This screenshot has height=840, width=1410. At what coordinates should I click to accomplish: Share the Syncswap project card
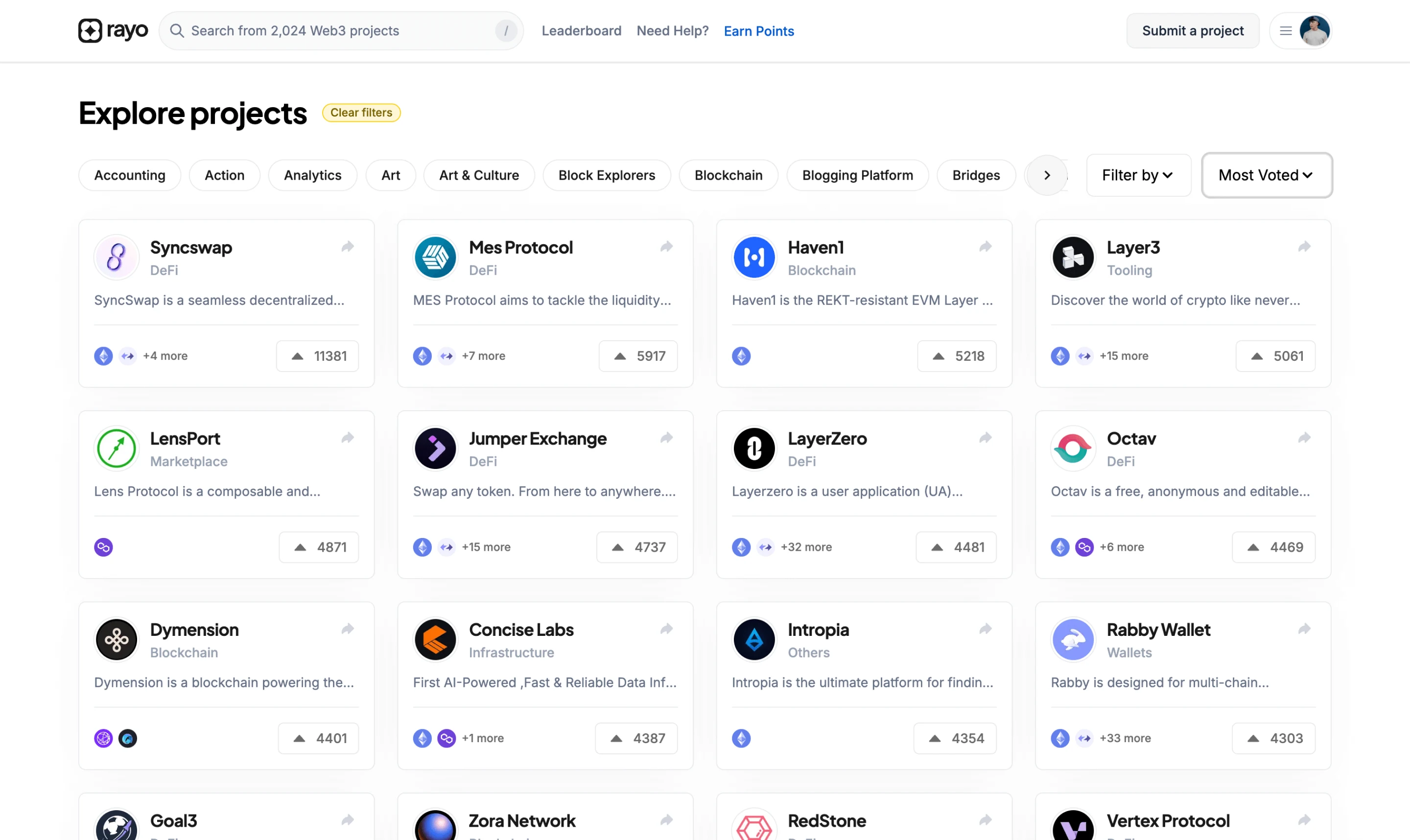(348, 247)
